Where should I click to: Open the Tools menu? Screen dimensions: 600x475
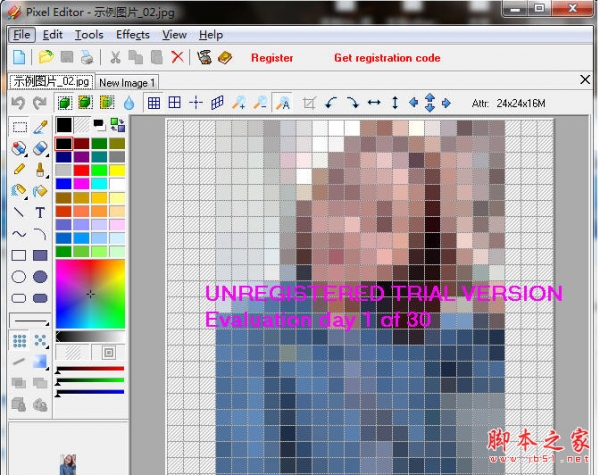click(89, 35)
